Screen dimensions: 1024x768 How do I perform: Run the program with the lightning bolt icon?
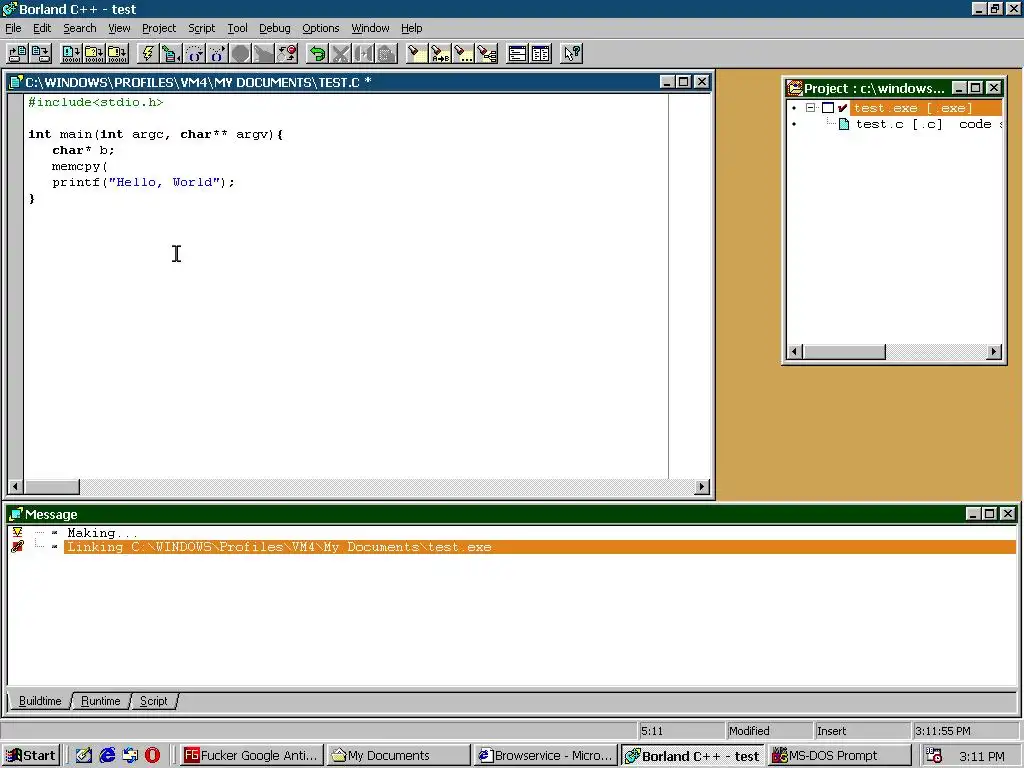(148, 54)
